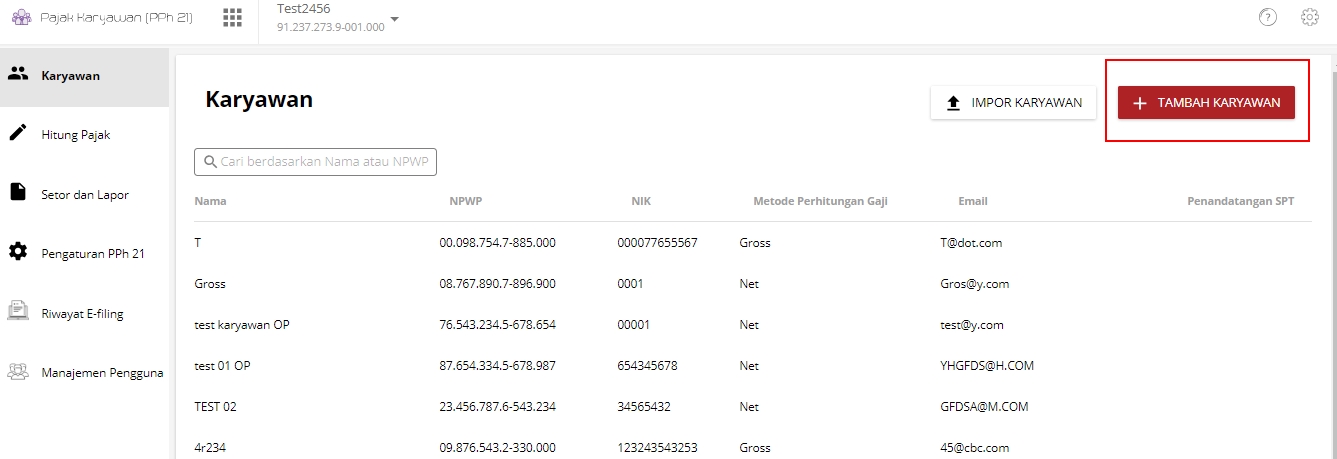1337x459 pixels.
Task: Select employee row named T
Action: point(752,243)
